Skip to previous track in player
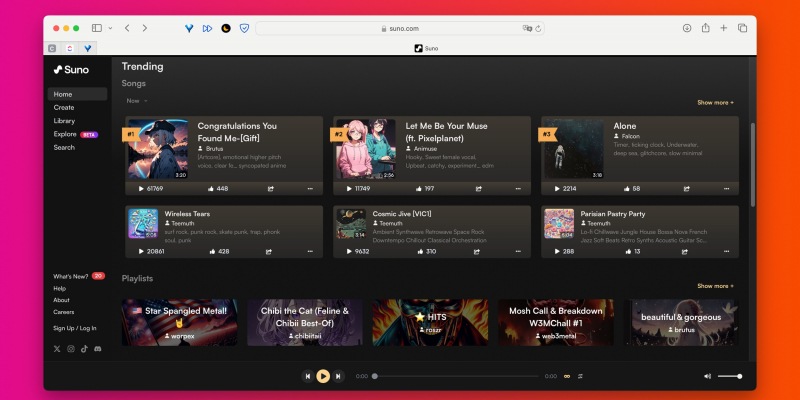 click(x=308, y=377)
